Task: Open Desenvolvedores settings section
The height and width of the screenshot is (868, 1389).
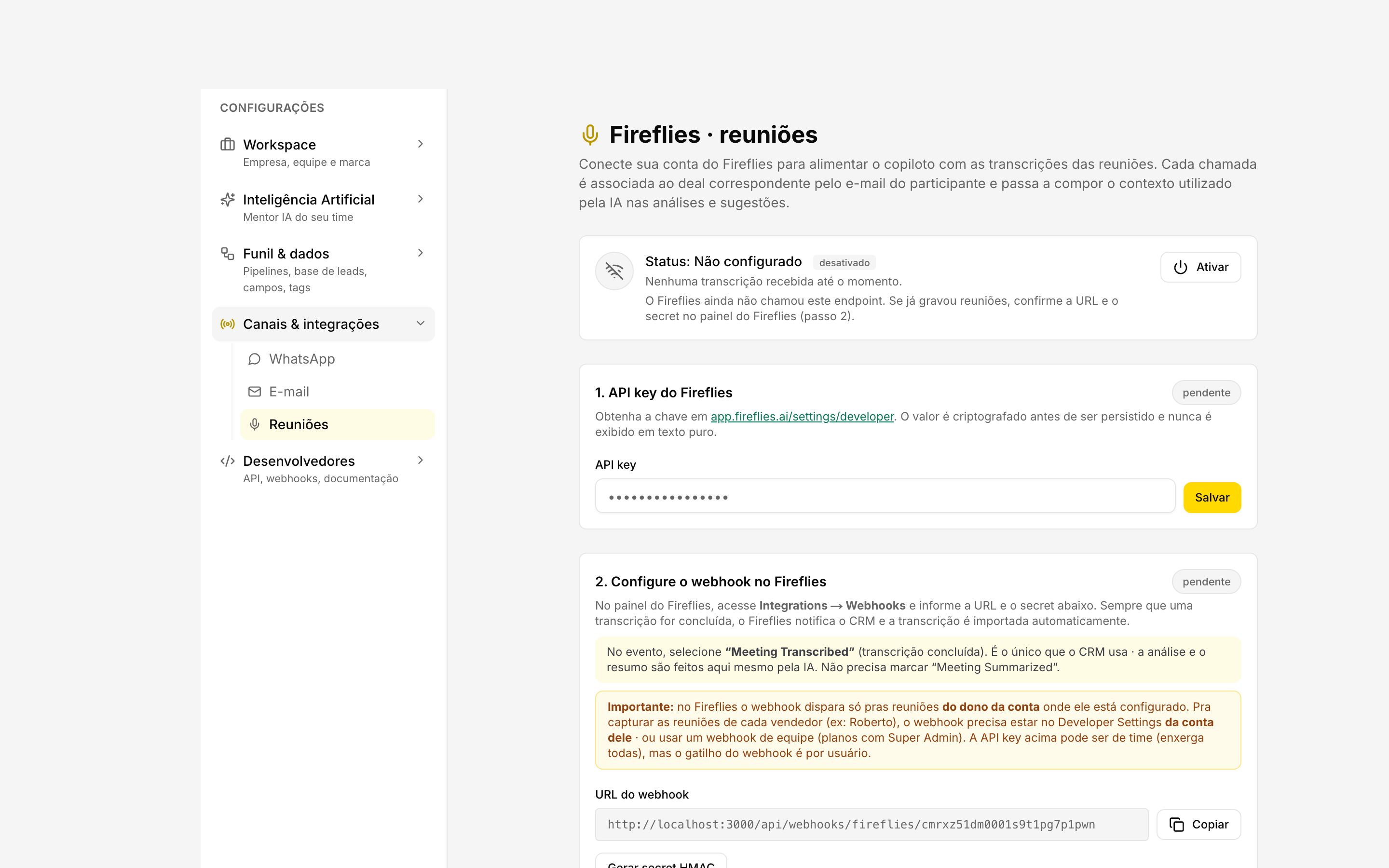Action: 324,469
